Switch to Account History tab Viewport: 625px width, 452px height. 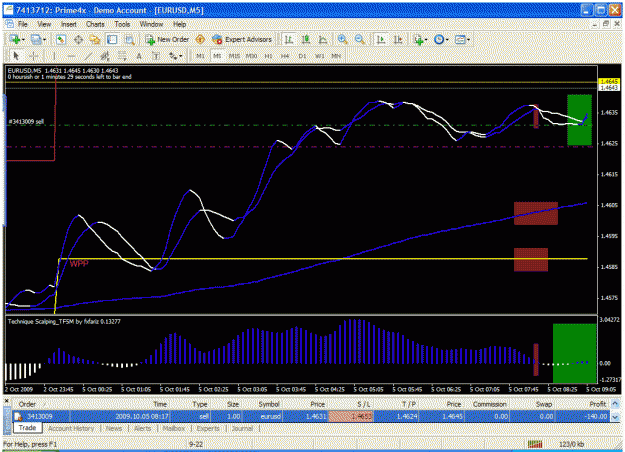71,428
